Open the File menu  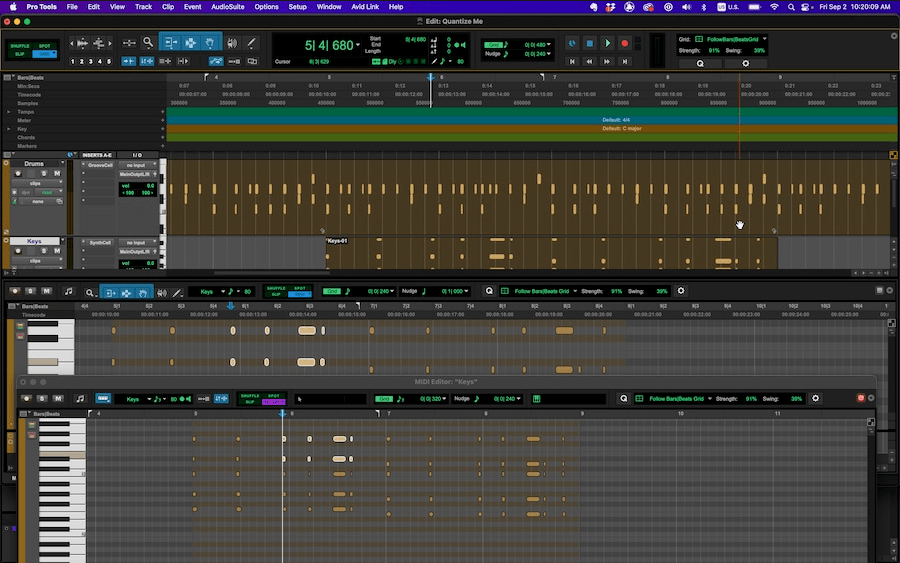pyautogui.click(x=72, y=7)
